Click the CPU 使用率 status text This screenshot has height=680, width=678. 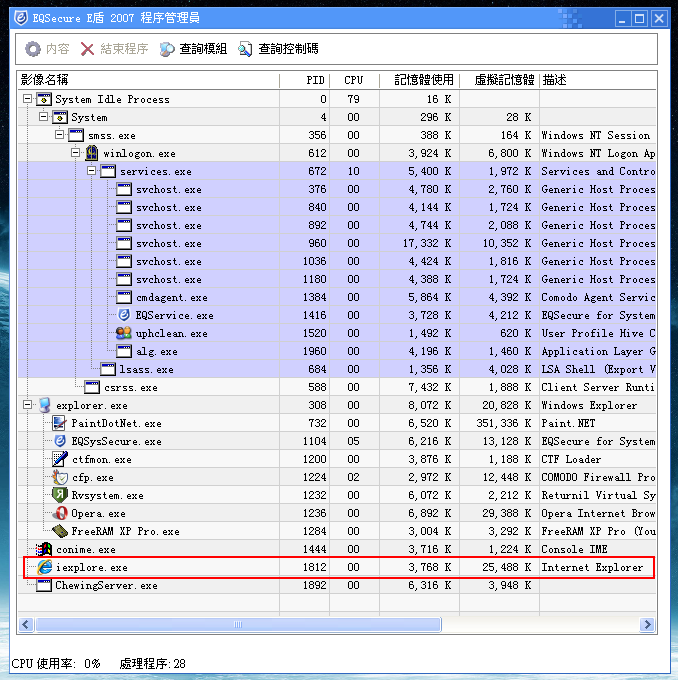[x=56, y=664]
